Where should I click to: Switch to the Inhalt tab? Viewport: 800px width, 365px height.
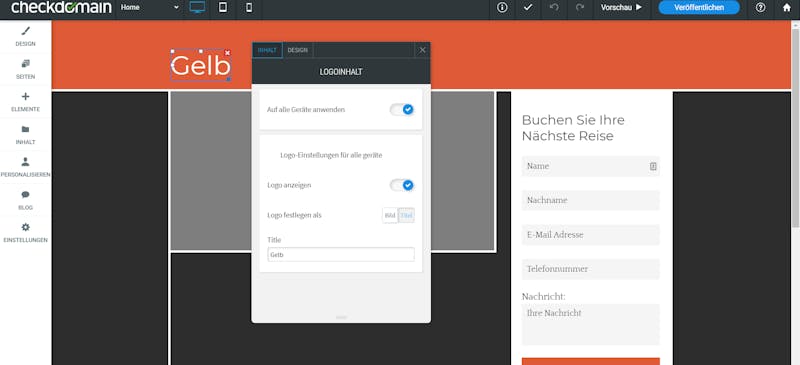267,50
